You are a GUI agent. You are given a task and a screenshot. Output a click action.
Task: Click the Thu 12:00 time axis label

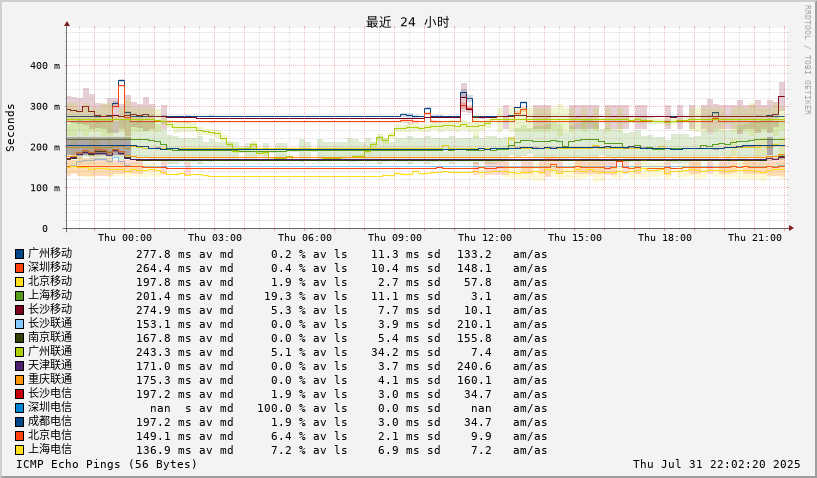[485, 238]
